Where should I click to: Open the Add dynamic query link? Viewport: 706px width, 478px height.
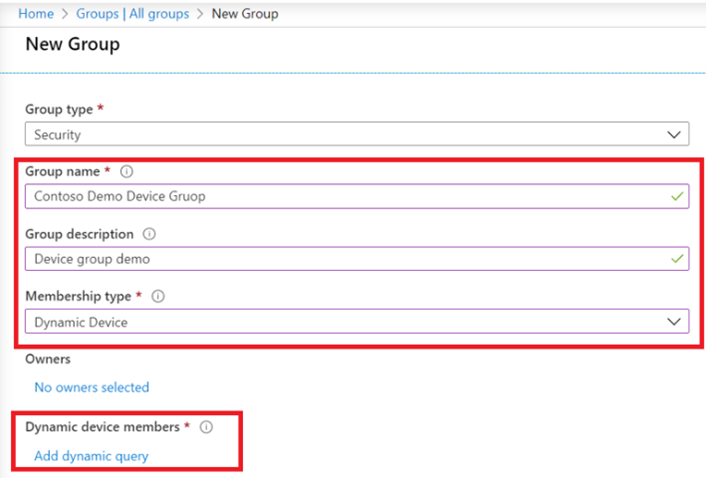click(x=91, y=456)
